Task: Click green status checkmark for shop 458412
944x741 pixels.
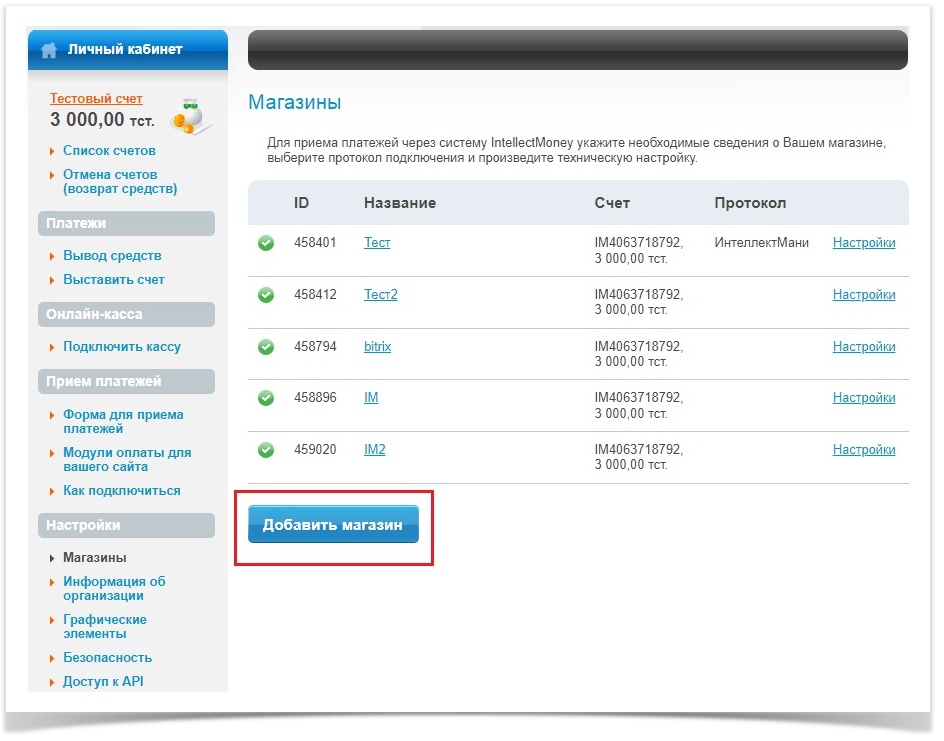Action: pos(266,295)
